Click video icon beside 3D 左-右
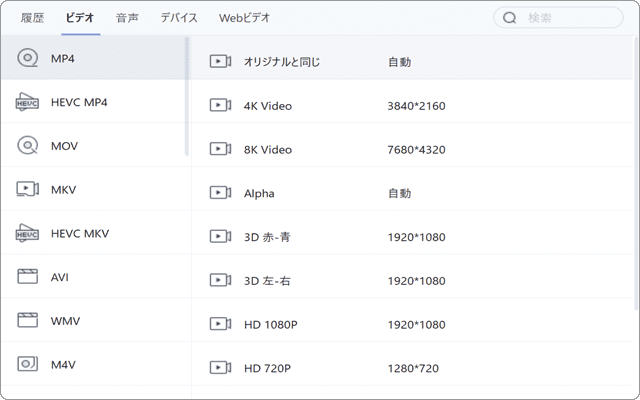This screenshot has width=640, height=400. pyautogui.click(x=220, y=280)
